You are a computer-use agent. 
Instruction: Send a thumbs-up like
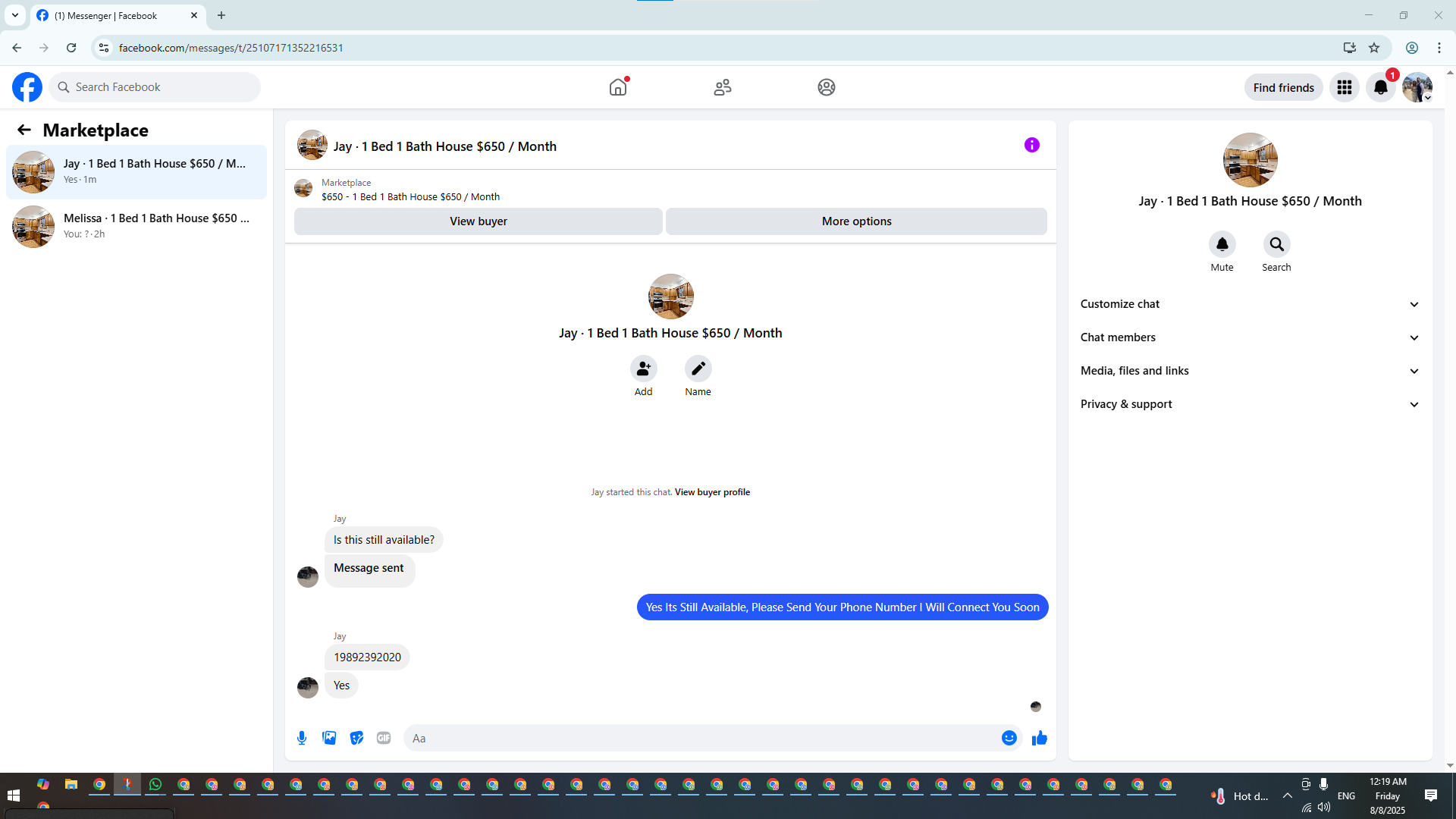(x=1039, y=738)
